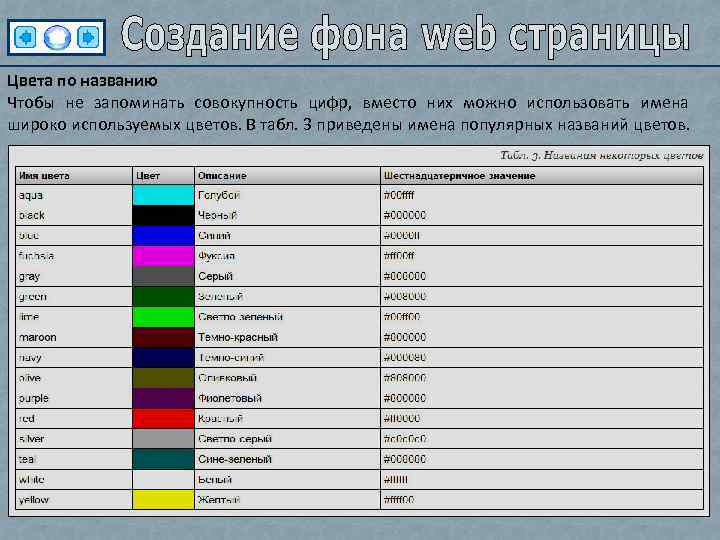
Task: Click the table caption 'Табл. 3'
Action: (602, 155)
